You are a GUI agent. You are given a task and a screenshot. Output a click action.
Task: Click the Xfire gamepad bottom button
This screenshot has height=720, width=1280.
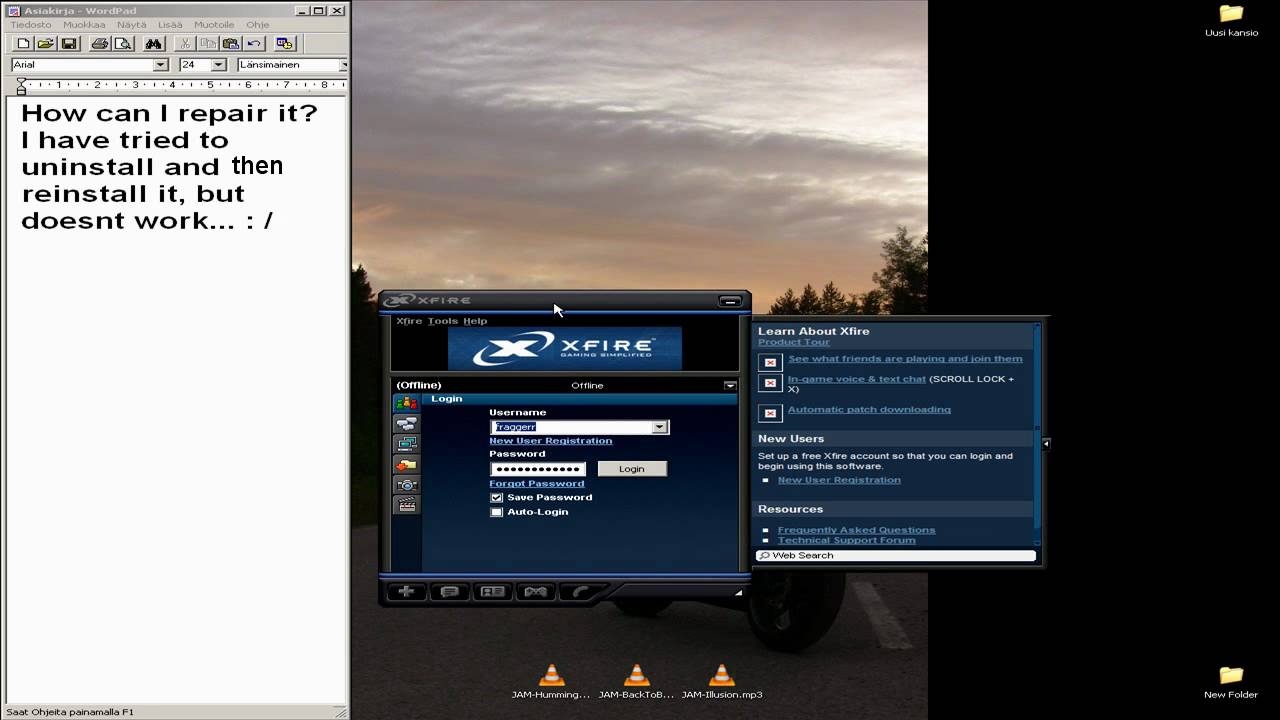coord(536,592)
